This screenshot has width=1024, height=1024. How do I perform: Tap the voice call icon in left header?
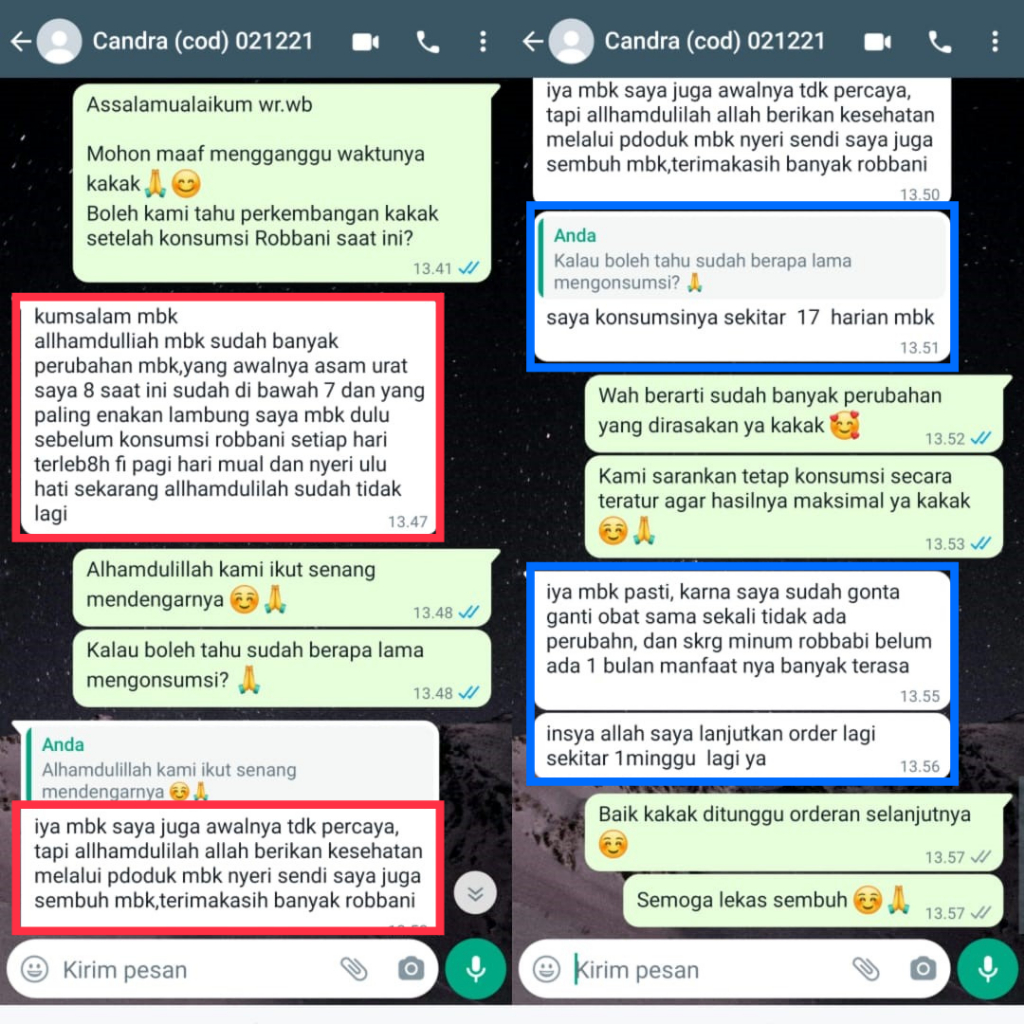tap(428, 42)
